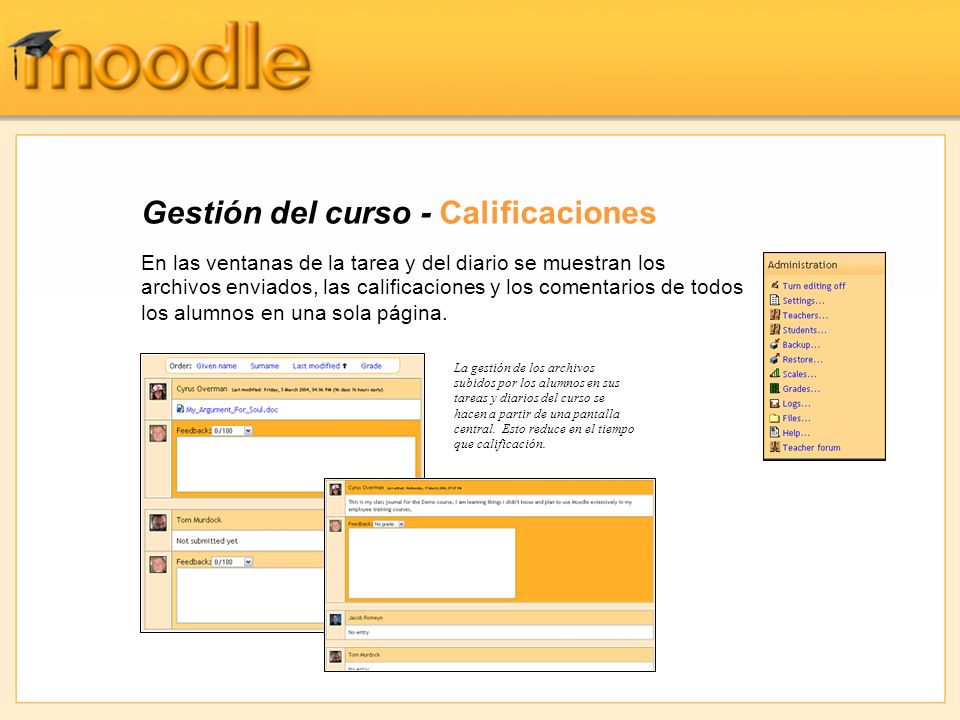Click the Administration panel heading
This screenshot has width=960, height=720.
802,265
